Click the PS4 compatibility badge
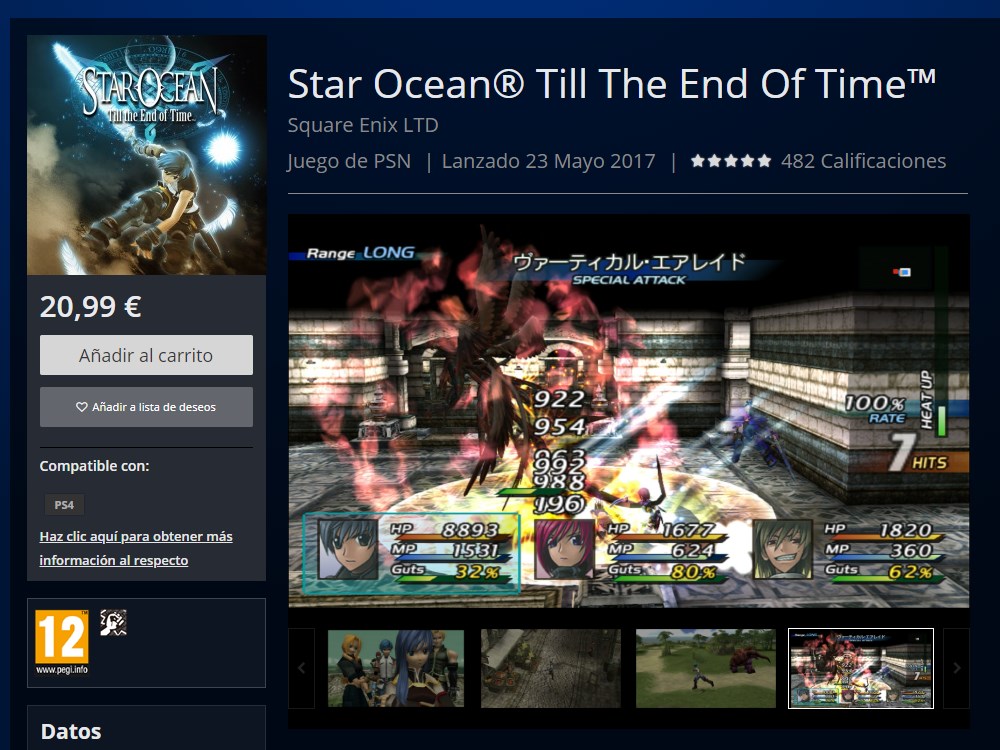The image size is (1000, 750). (64, 505)
